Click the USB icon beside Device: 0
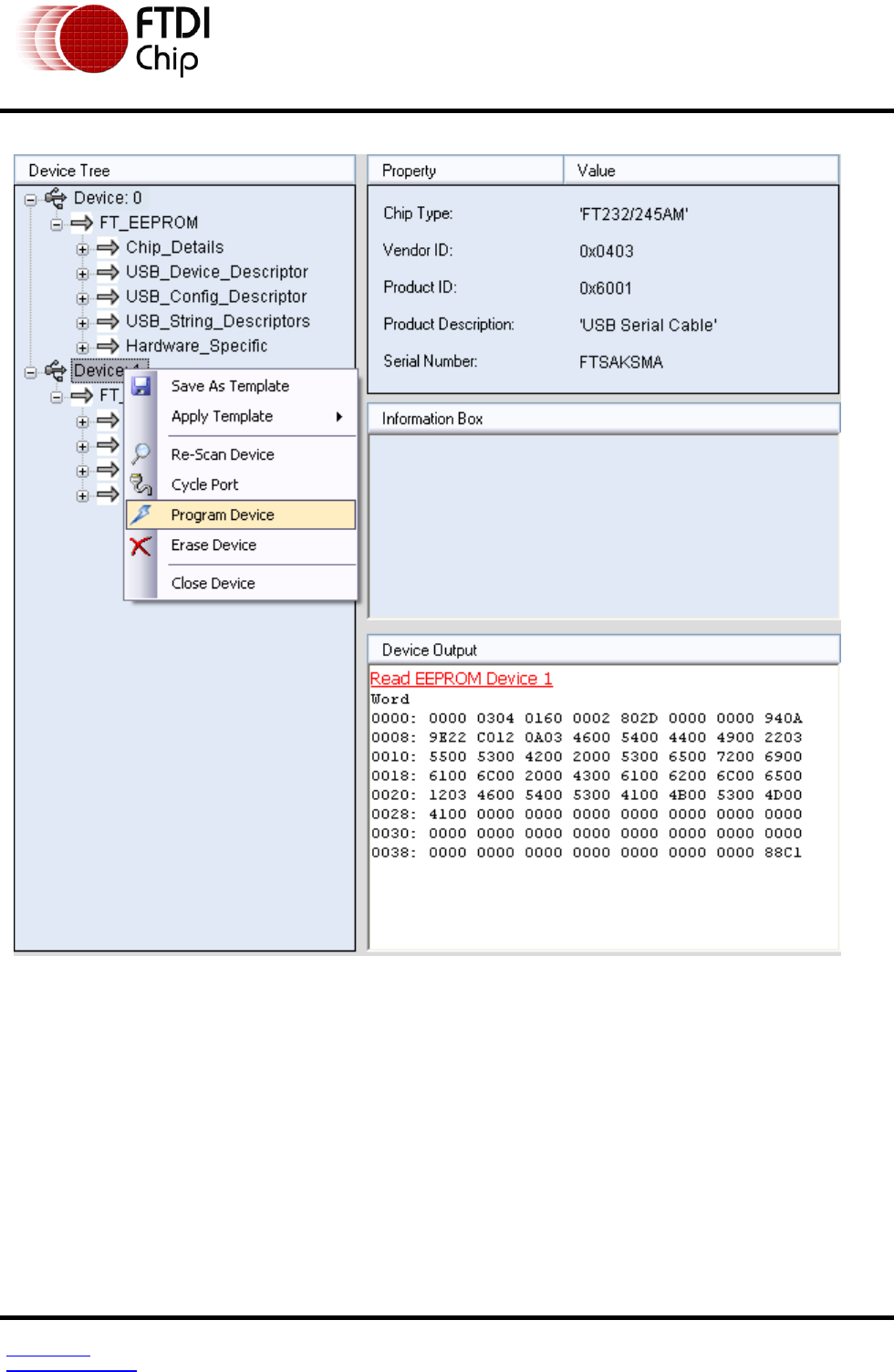 56,198
